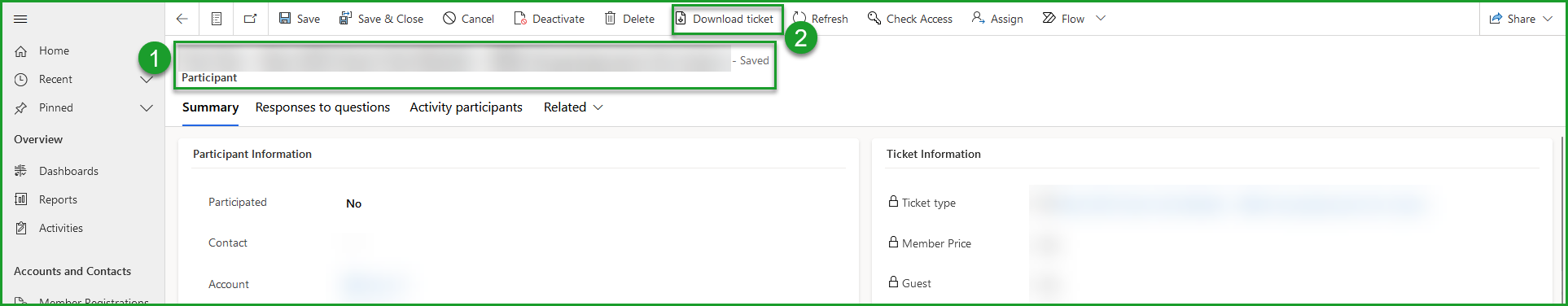Click the Recent clock icon
Image resolution: width=1568 pixels, height=306 pixels.
click(21, 79)
